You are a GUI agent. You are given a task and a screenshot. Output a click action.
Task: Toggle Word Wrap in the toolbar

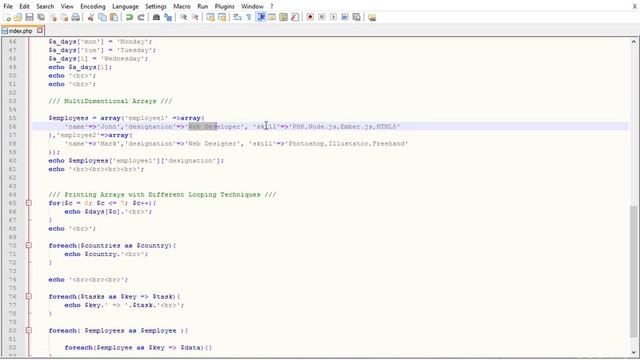pos(237,17)
